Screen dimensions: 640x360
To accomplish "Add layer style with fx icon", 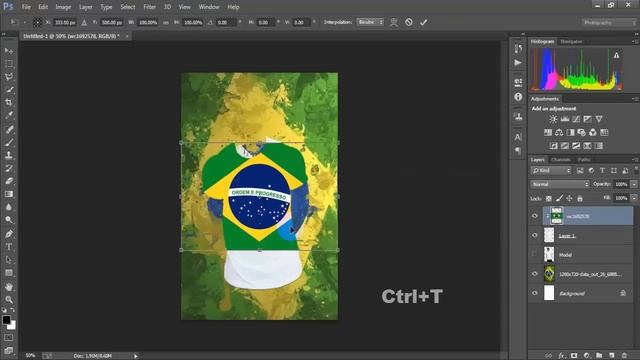I will point(561,356).
